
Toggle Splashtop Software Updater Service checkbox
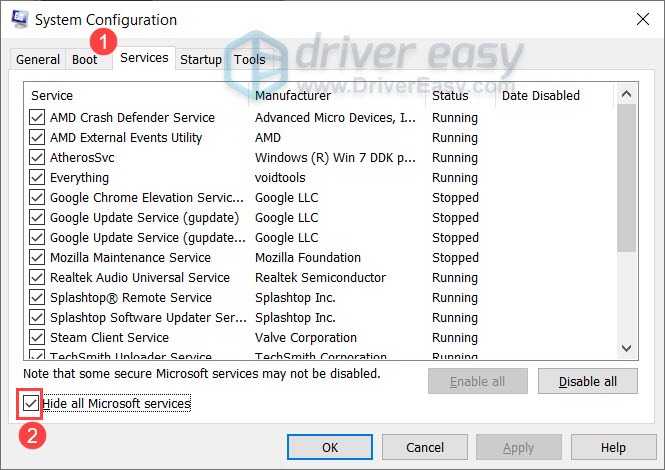[37, 317]
